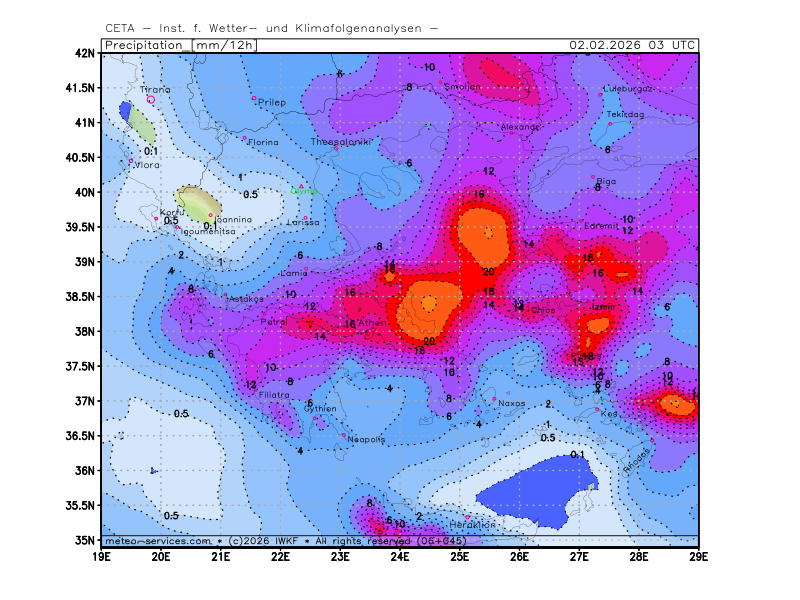The height and width of the screenshot is (600, 800).
Task: Click the 42N latitude axis label
Action: click(85, 53)
